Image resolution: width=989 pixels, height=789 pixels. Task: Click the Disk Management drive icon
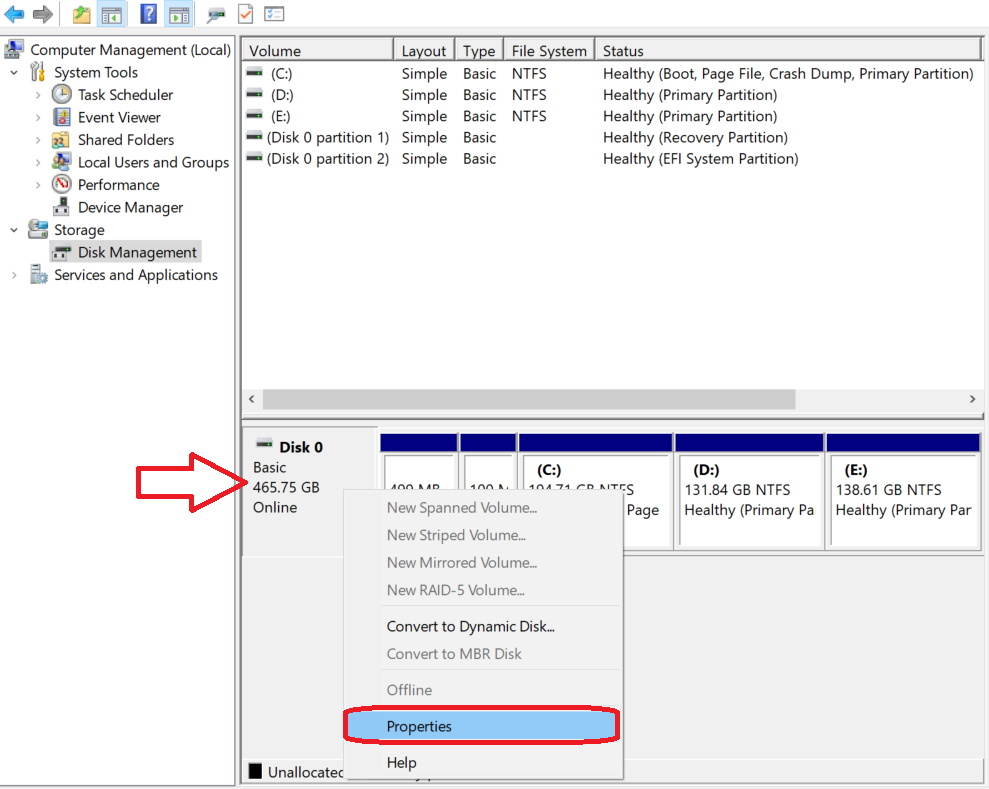click(x=61, y=253)
